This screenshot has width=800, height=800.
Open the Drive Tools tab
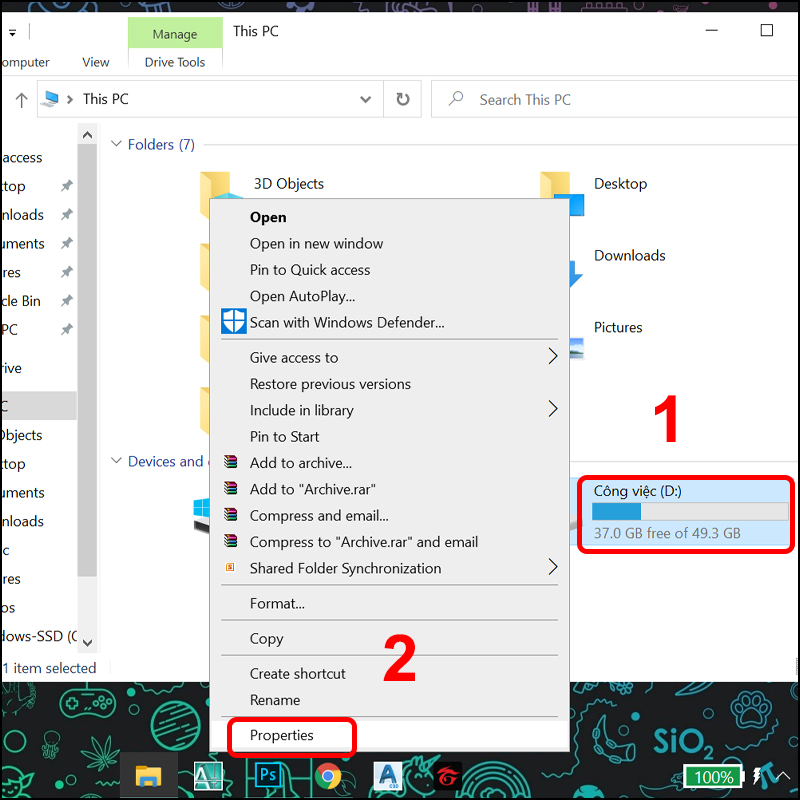coord(174,62)
